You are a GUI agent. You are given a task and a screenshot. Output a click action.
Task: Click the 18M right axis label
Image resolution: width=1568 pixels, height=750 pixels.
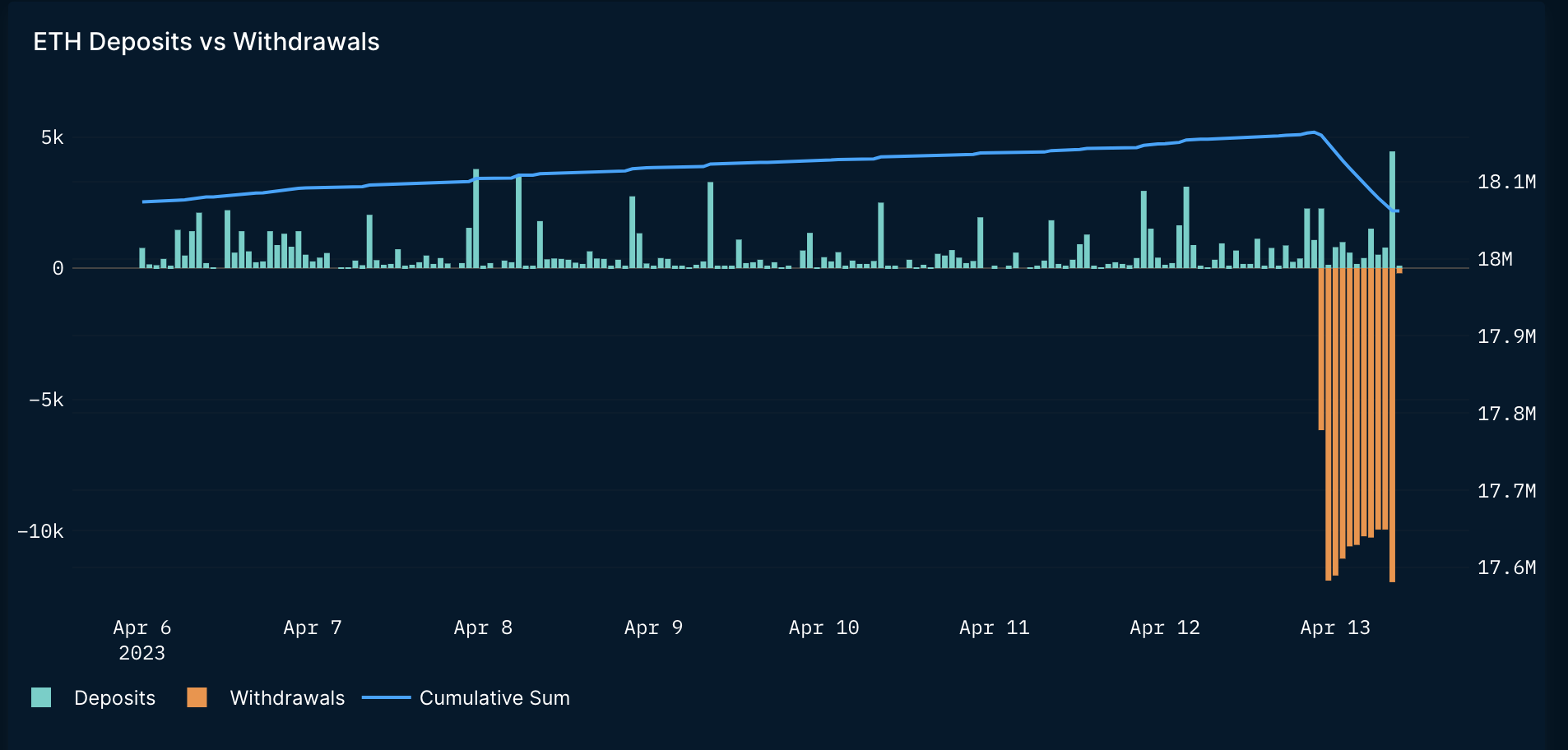(1495, 259)
